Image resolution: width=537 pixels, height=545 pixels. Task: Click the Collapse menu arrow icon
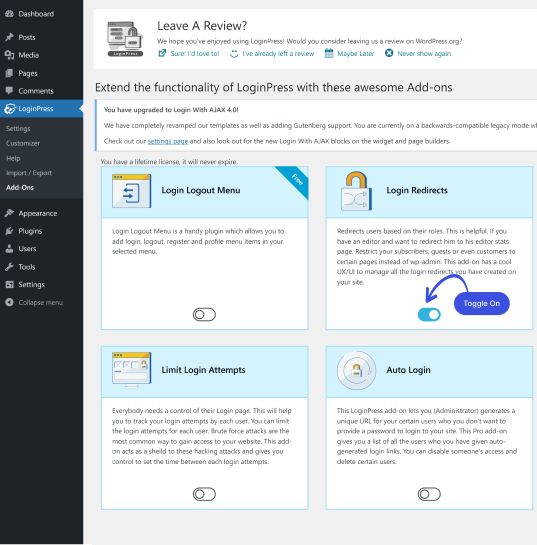[9, 302]
